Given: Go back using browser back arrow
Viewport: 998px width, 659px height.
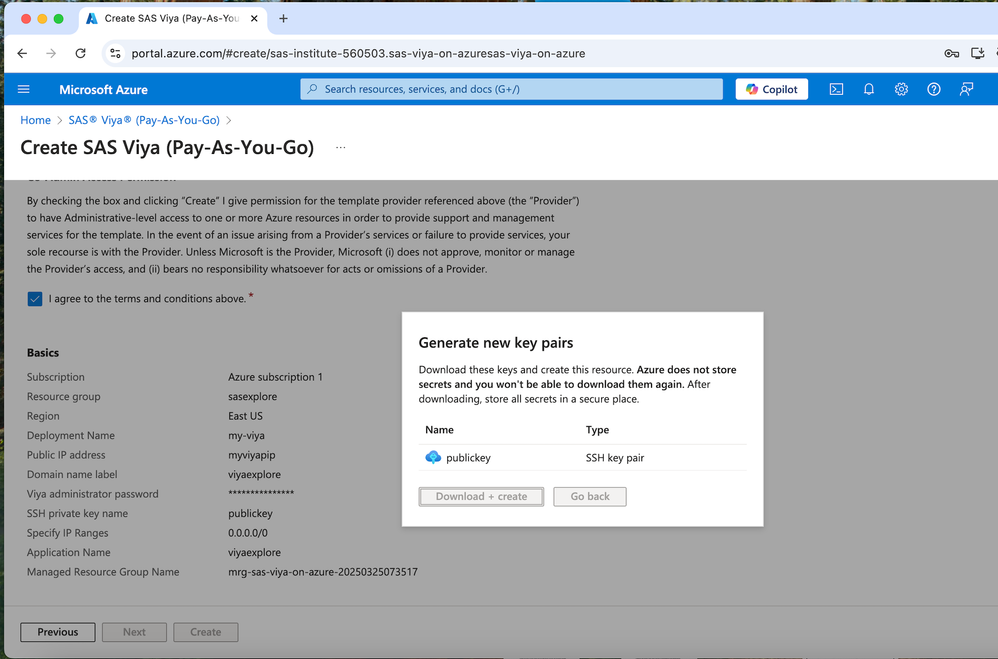Looking at the screenshot, I should [x=22, y=53].
